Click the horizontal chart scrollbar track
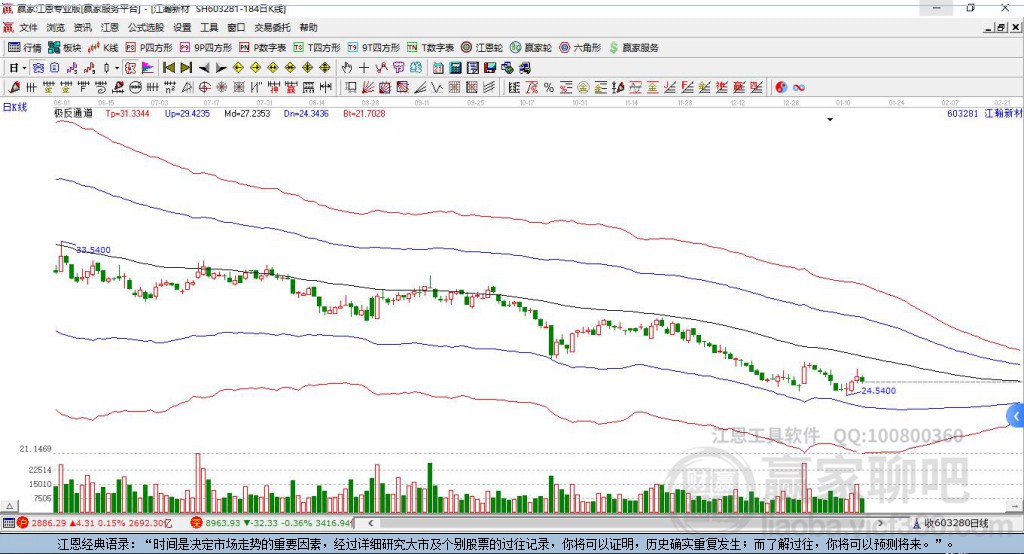 [627, 523]
